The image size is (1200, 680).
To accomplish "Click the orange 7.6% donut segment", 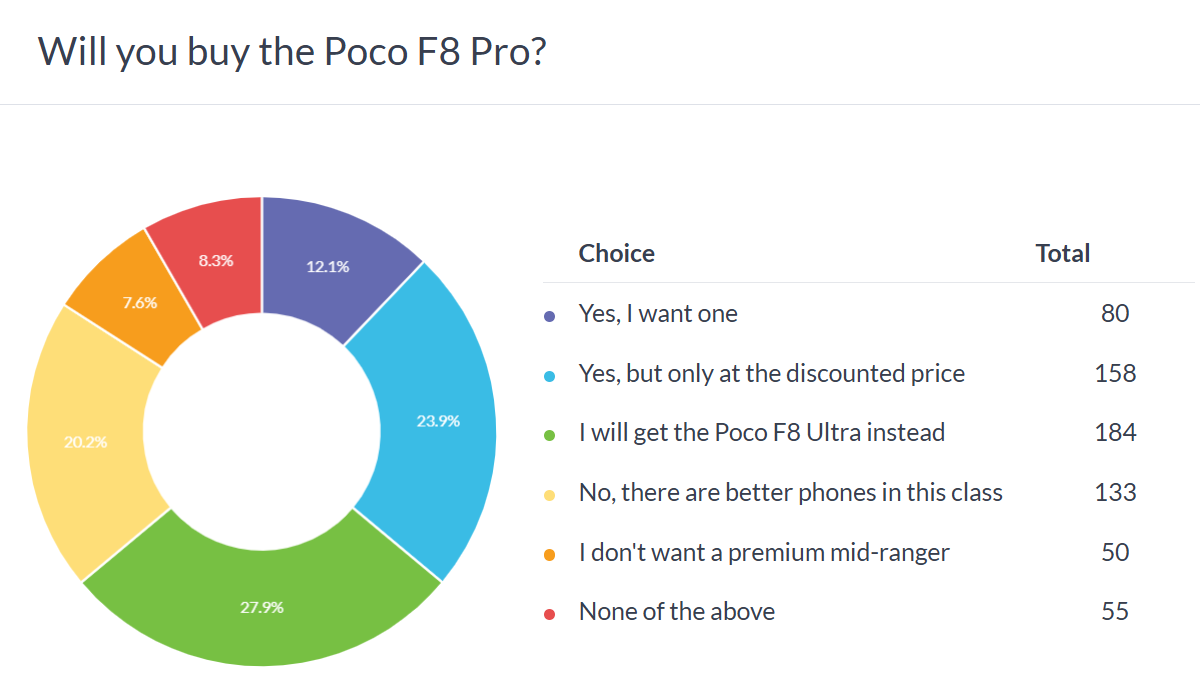I will coord(138,300).
